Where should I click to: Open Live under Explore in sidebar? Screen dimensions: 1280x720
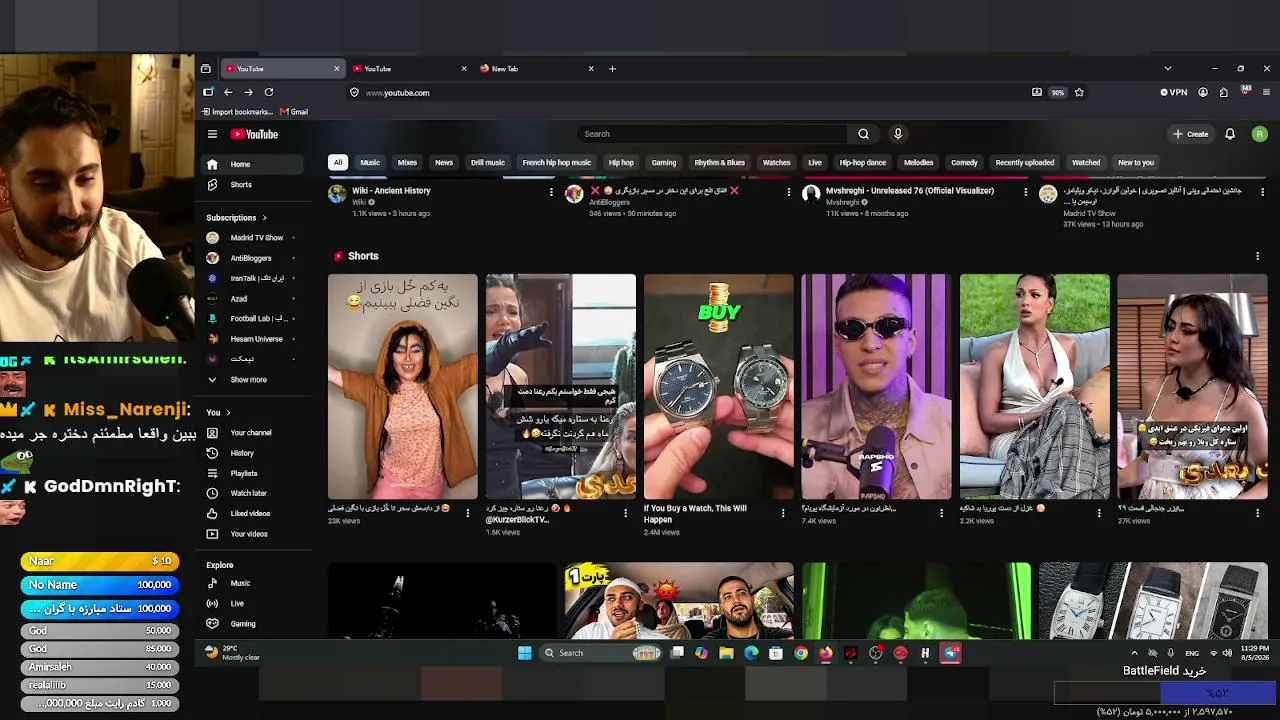point(253,603)
